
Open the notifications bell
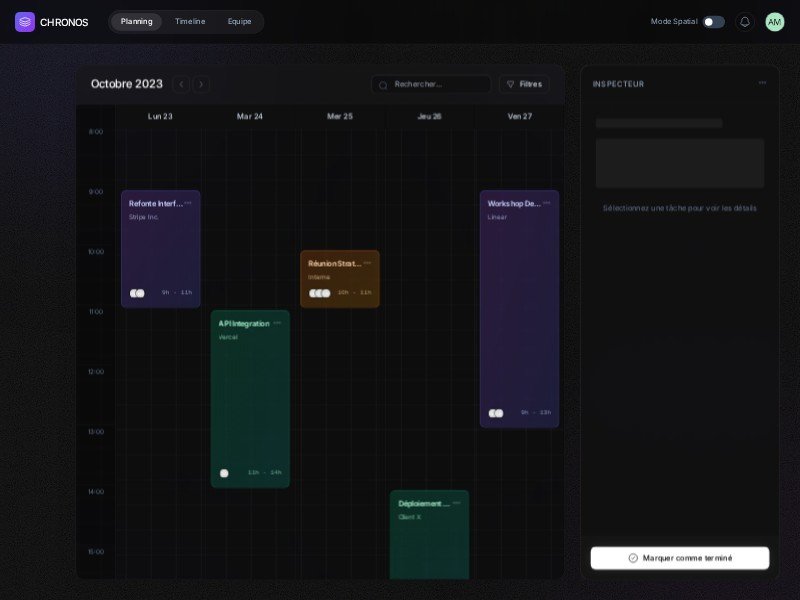745,22
